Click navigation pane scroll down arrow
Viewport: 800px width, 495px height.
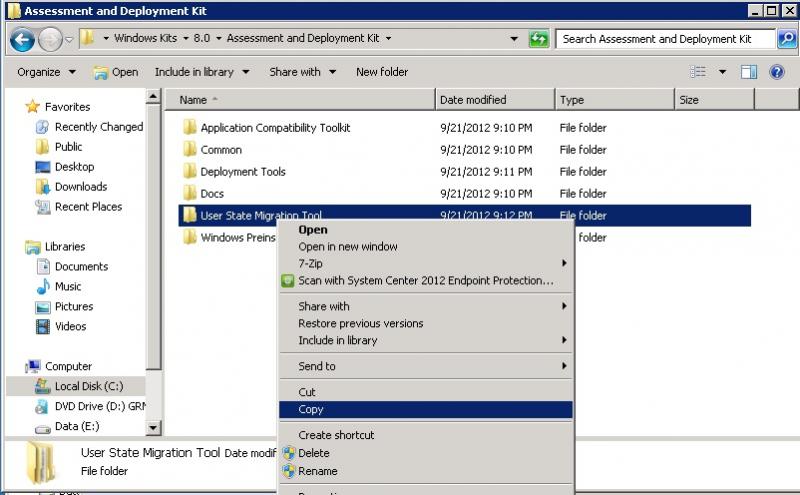153,428
